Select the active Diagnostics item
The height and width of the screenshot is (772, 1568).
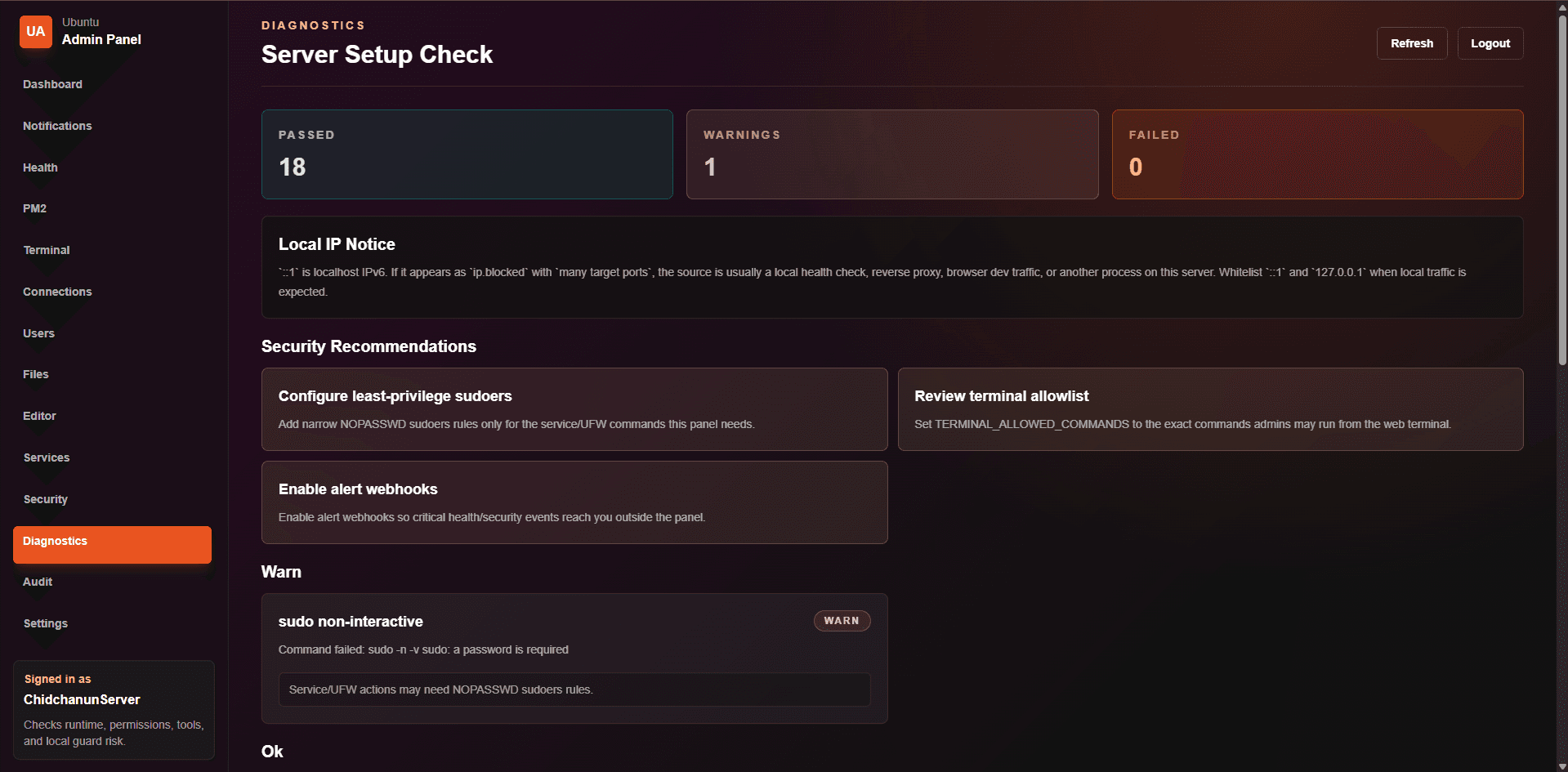click(x=112, y=544)
